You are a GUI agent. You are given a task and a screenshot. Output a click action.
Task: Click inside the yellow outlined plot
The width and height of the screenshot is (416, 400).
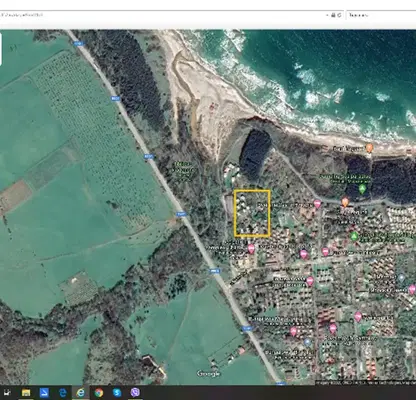[252, 213]
